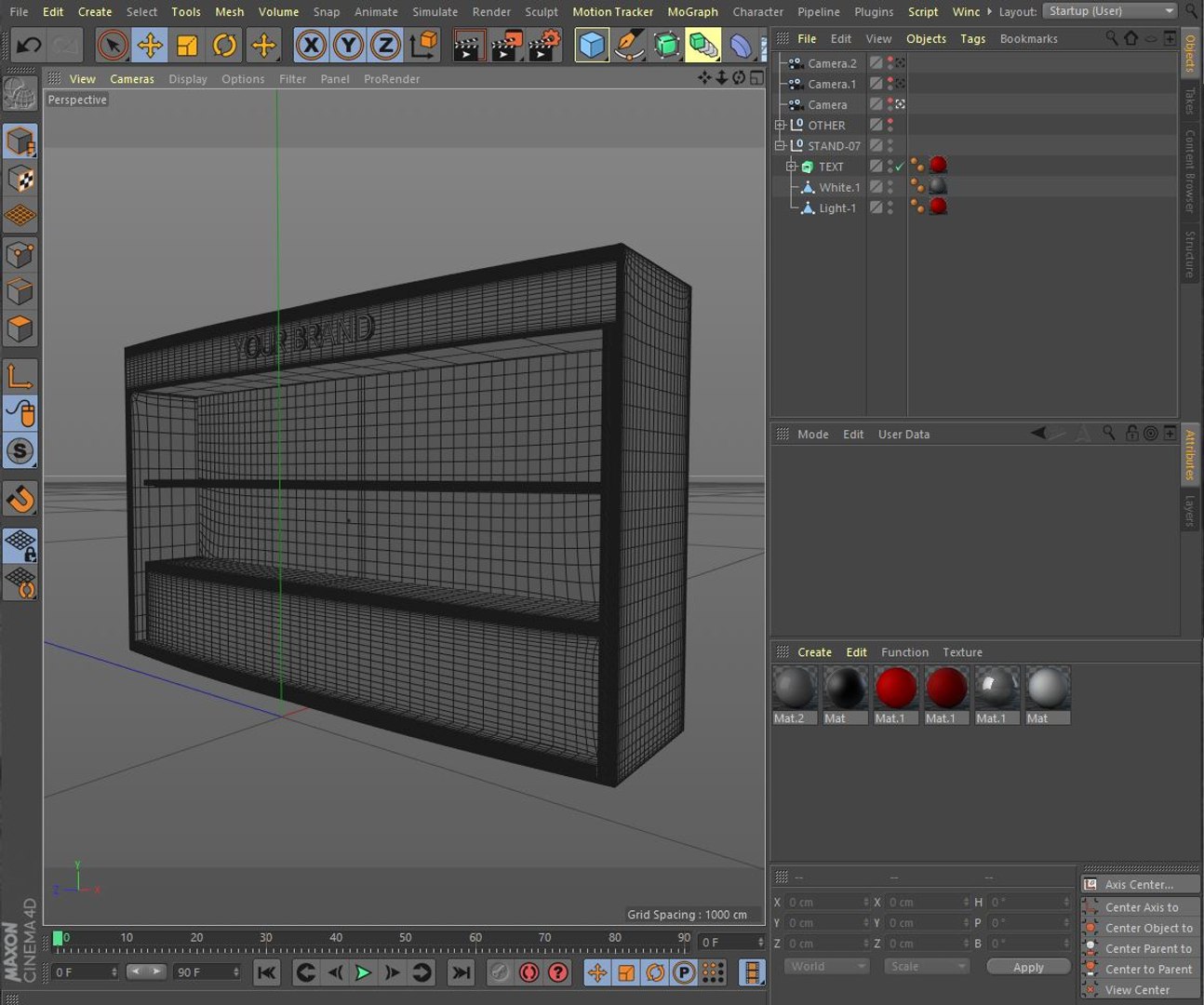Select the Live Selection tool
Viewport: 1204px width, 1005px height.
coord(113,45)
